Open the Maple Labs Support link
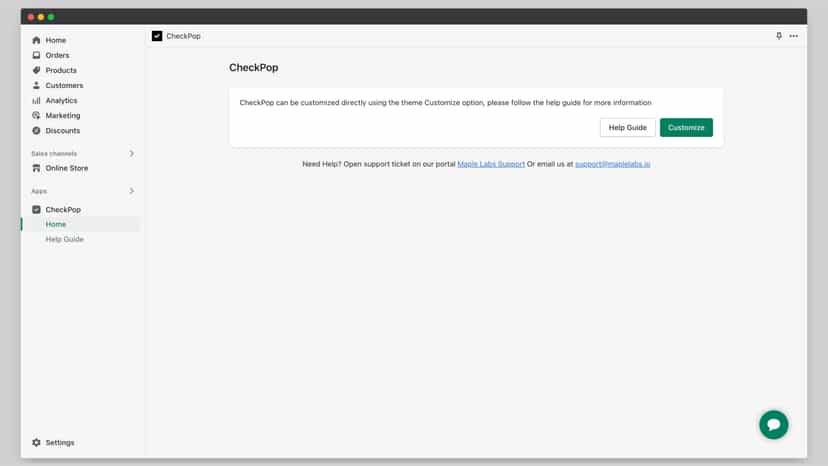 coord(491,164)
